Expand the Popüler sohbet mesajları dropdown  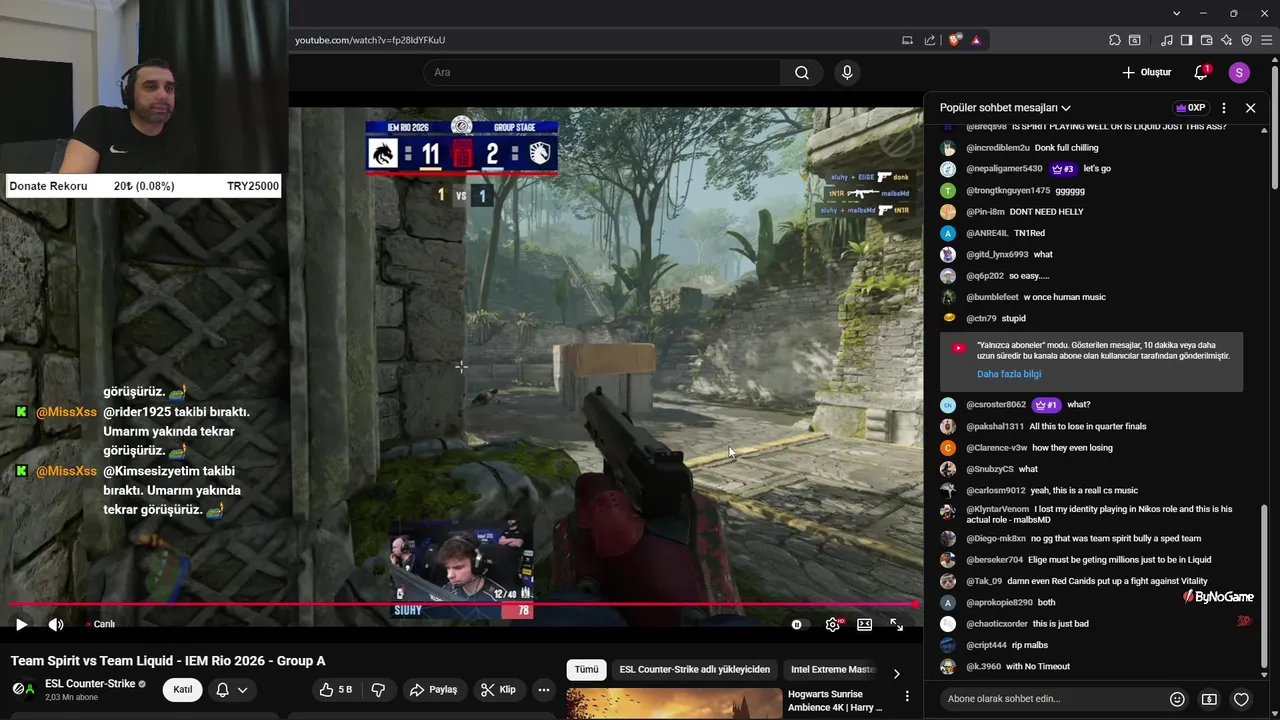[1005, 108]
